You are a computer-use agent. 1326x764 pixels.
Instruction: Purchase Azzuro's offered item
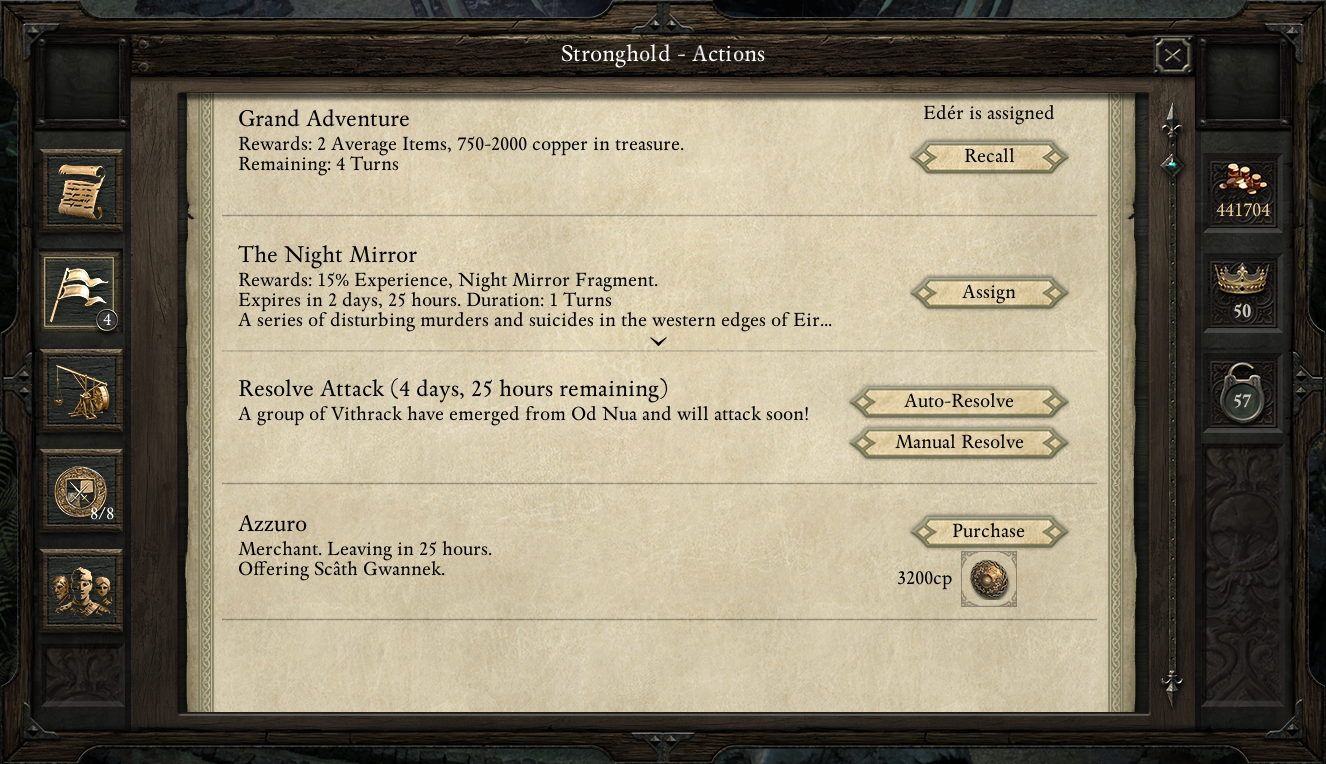[x=989, y=531]
